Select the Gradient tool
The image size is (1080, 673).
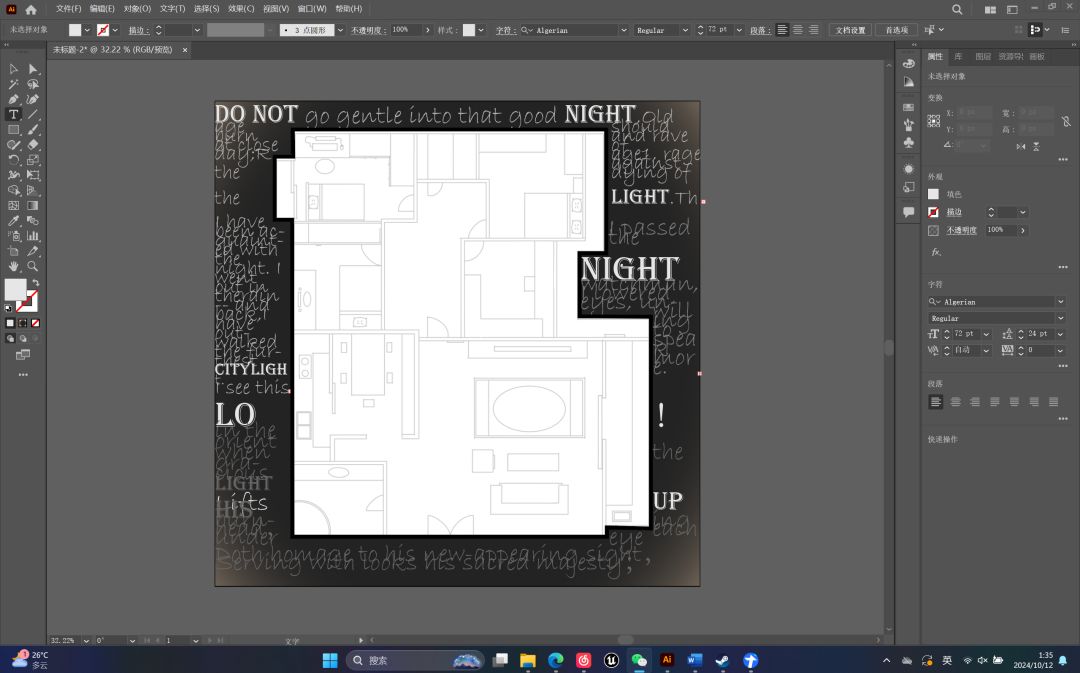click(x=32, y=205)
